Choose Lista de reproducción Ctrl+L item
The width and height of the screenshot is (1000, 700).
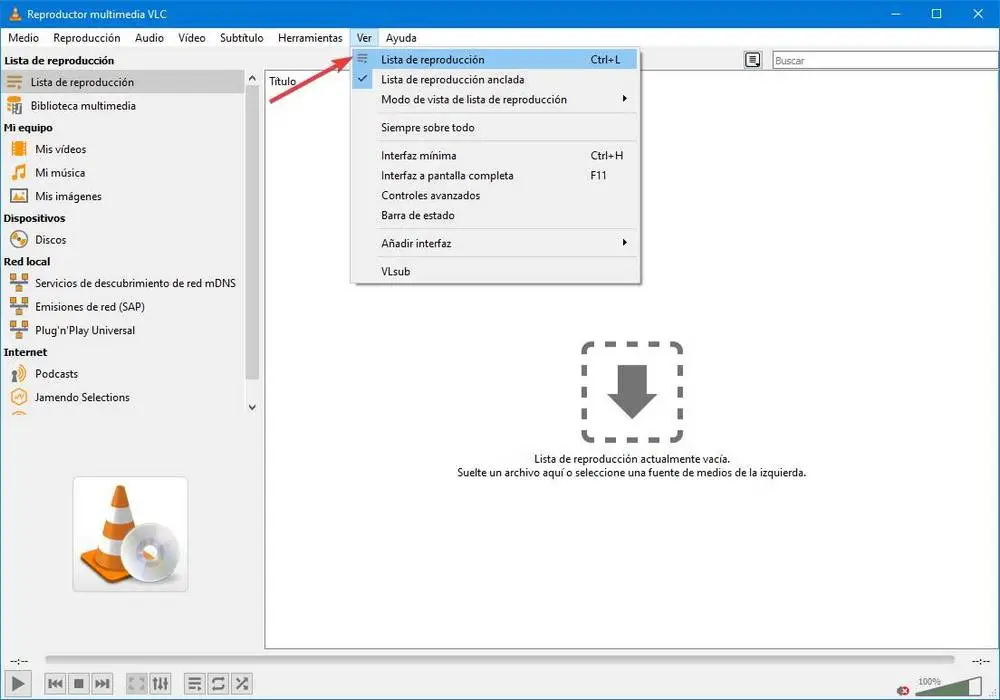tap(495, 59)
